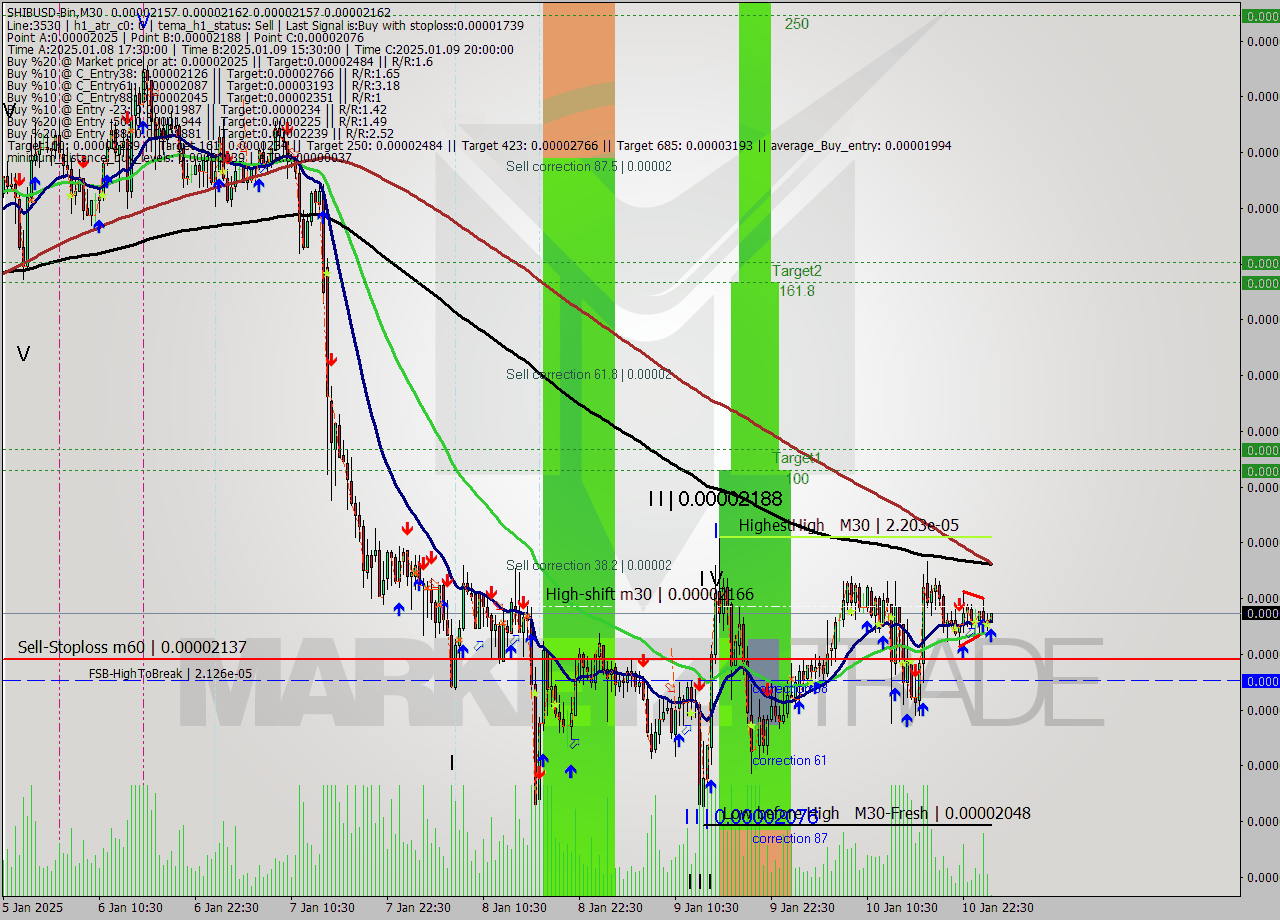Select the LowestLow M30-Fresh 0.00002048 label
This screenshot has height=920, width=1280.
875,814
